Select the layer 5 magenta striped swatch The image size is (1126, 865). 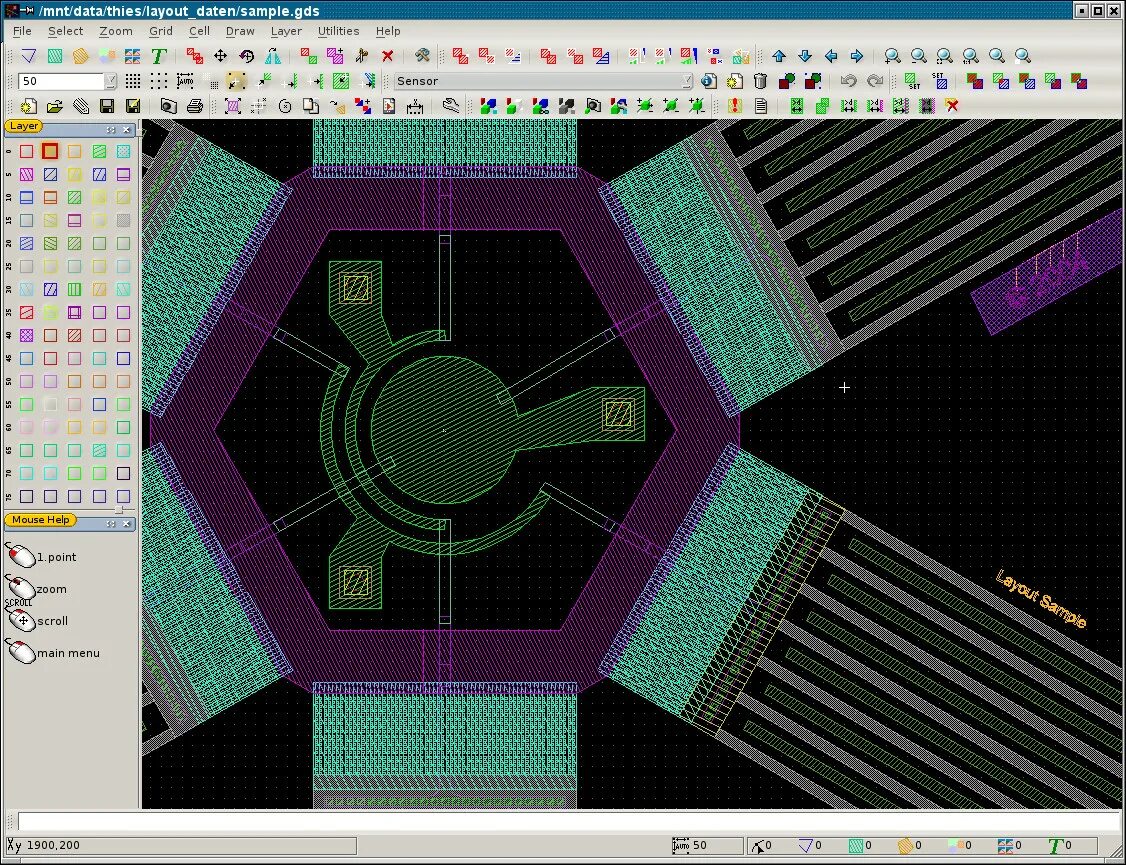27,174
